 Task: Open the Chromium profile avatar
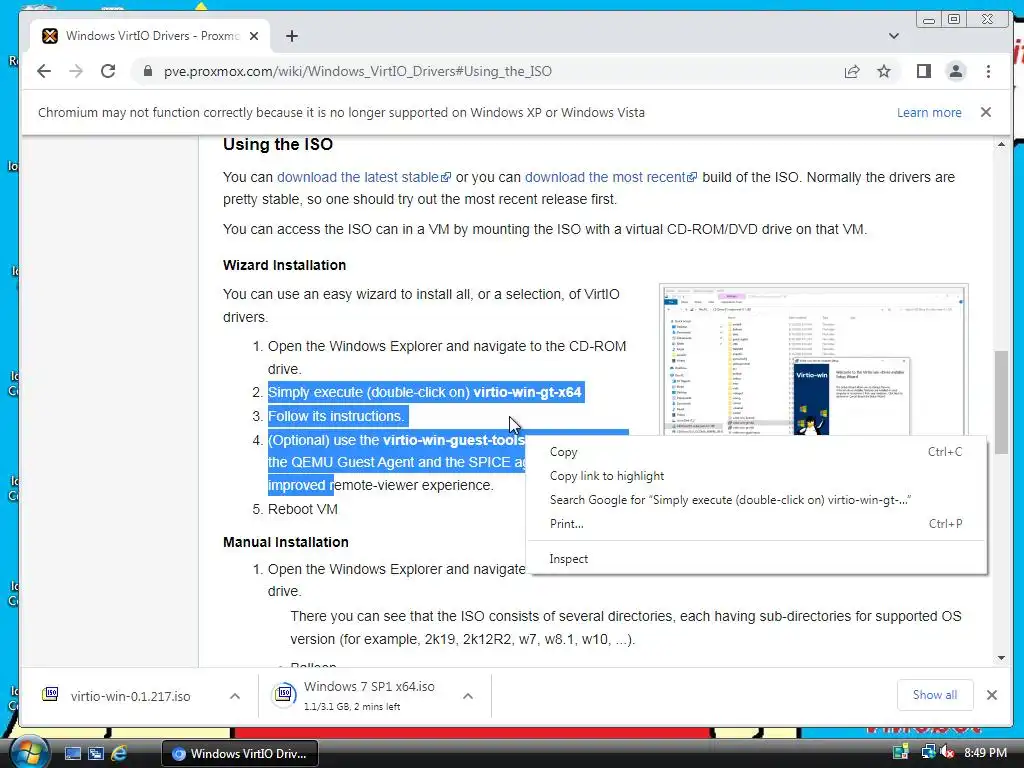coord(955,71)
